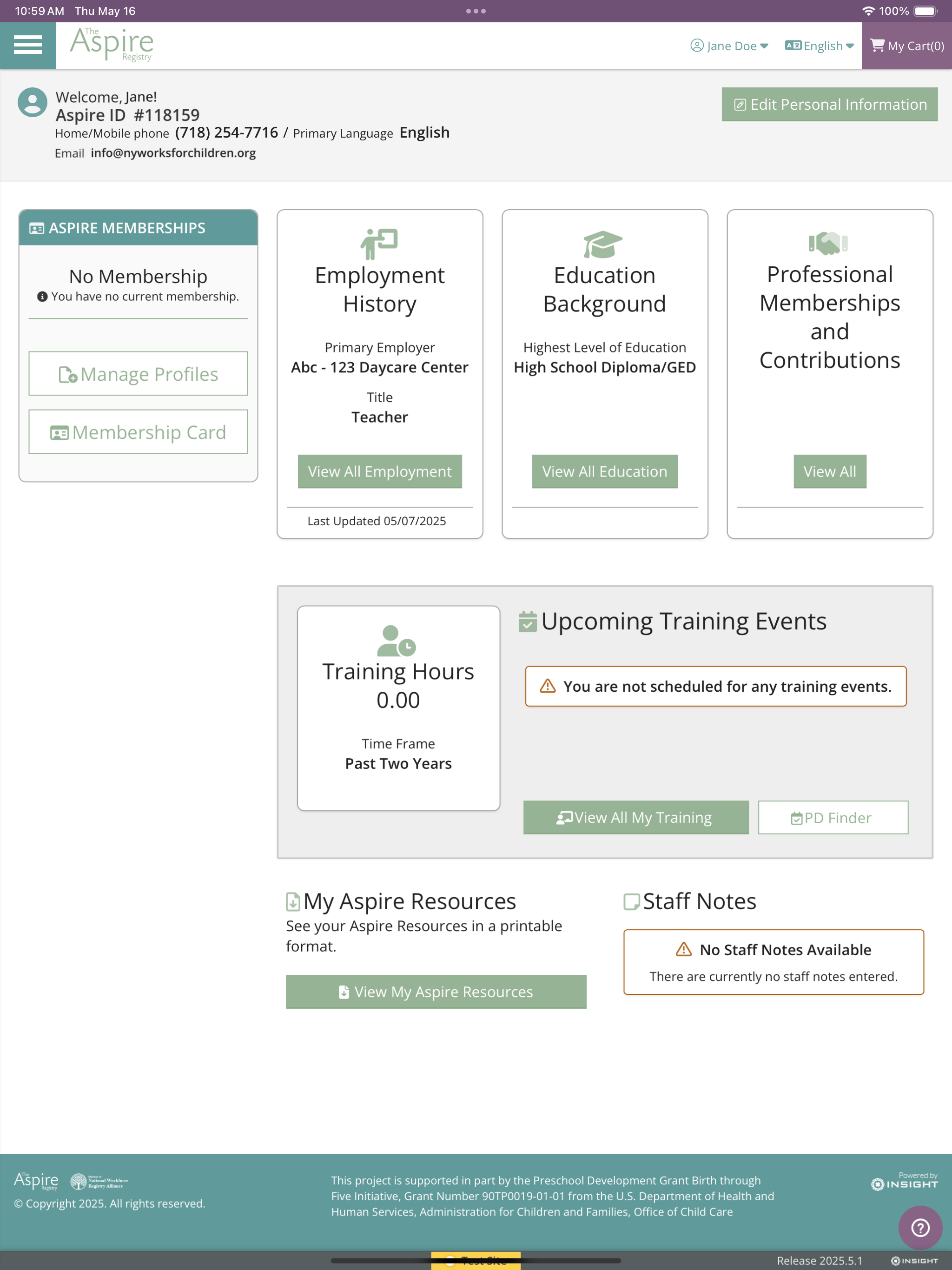This screenshot has width=952, height=1270.
Task: Click the graduation cap Education icon
Action: 603,245
